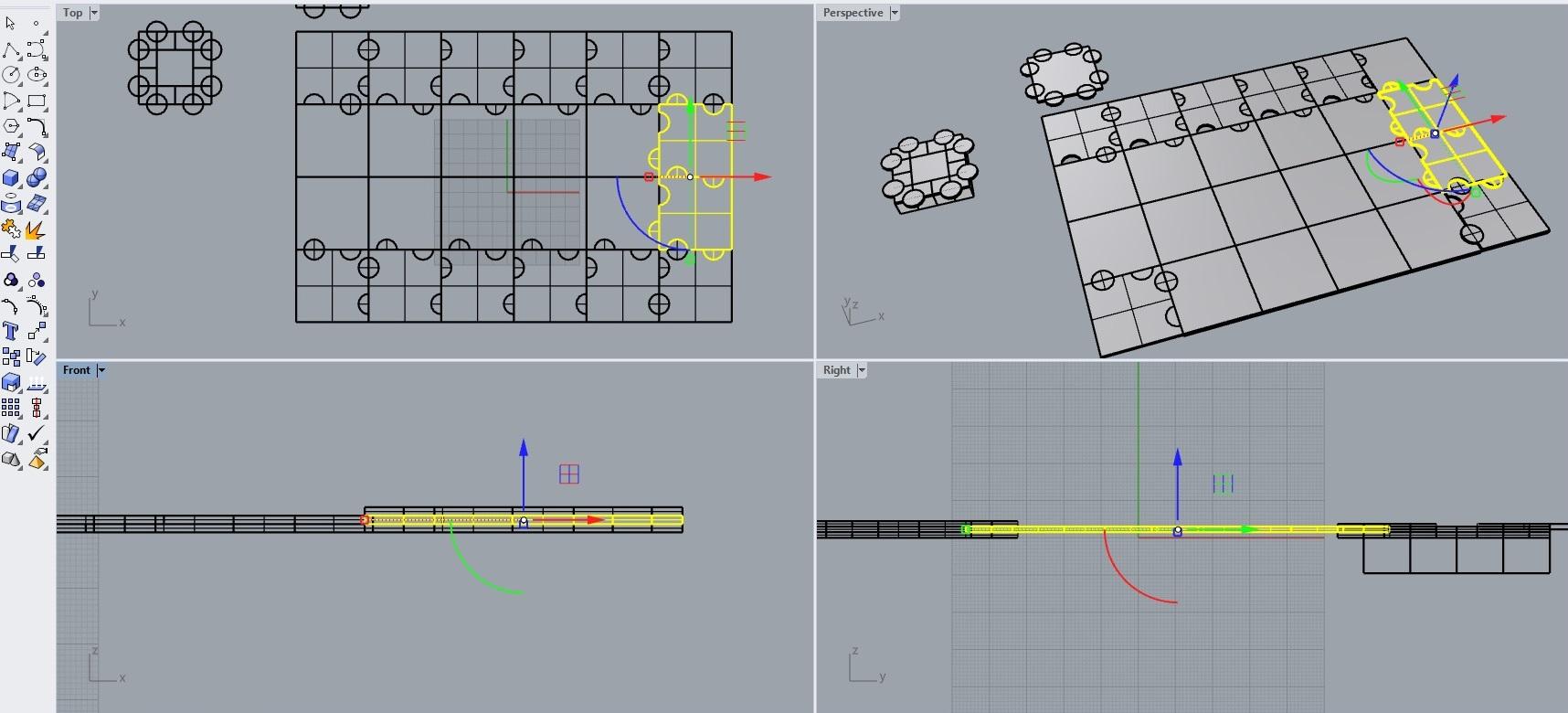The image size is (1568, 713).
Task: Click the Explode tool
Action: pyautogui.click(x=37, y=229)
